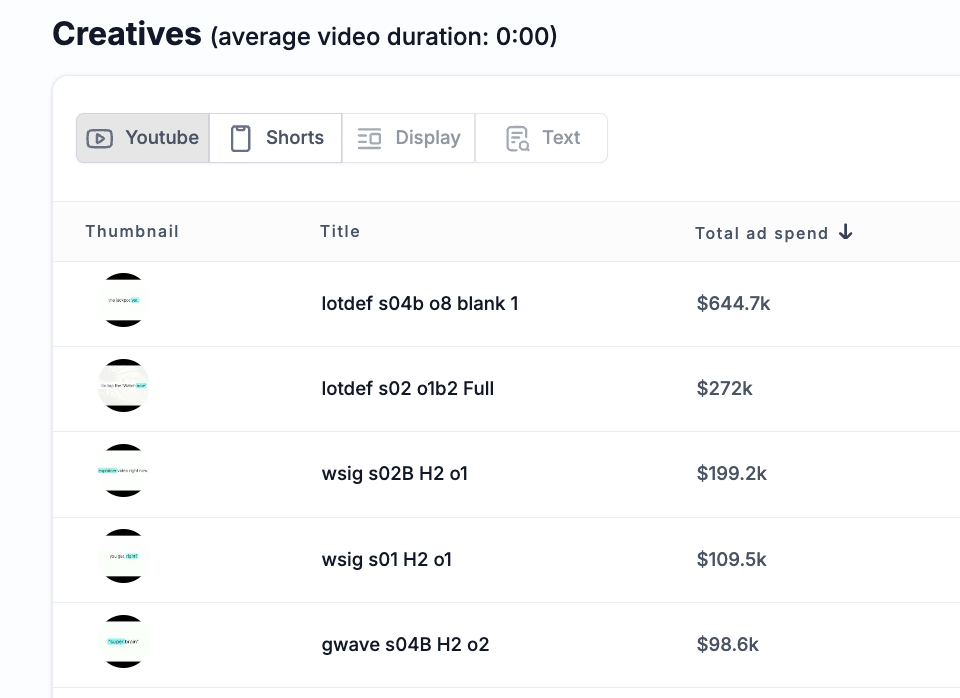
Task: Click the Display layout icon
Action: [x=369, y=138]
